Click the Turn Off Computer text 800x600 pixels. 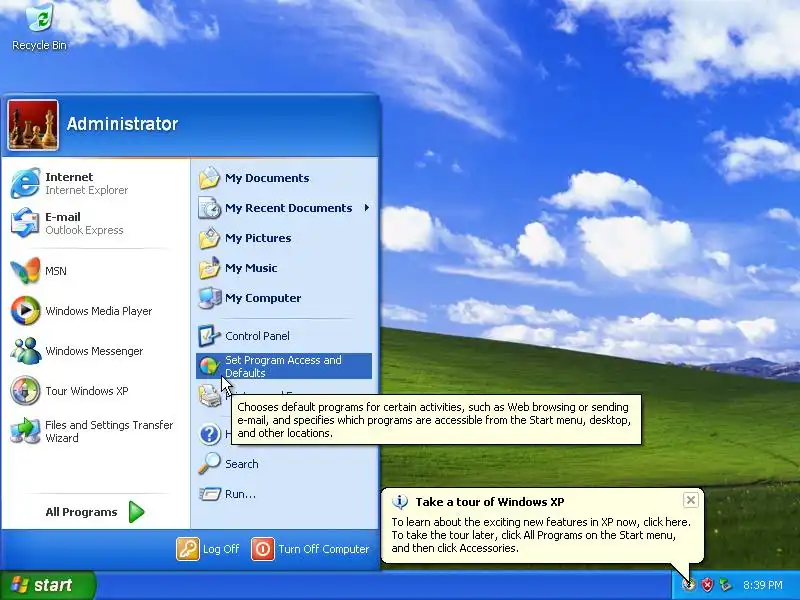click(323, 549)
